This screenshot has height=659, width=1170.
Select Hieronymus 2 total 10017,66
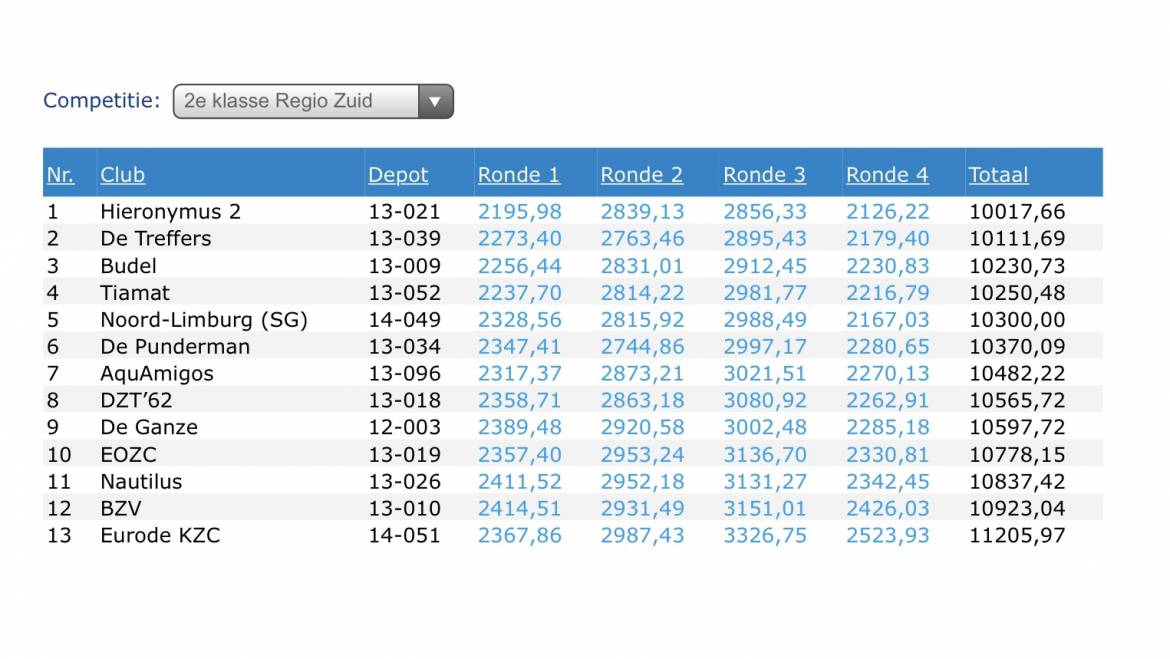tap(1017, 212)
